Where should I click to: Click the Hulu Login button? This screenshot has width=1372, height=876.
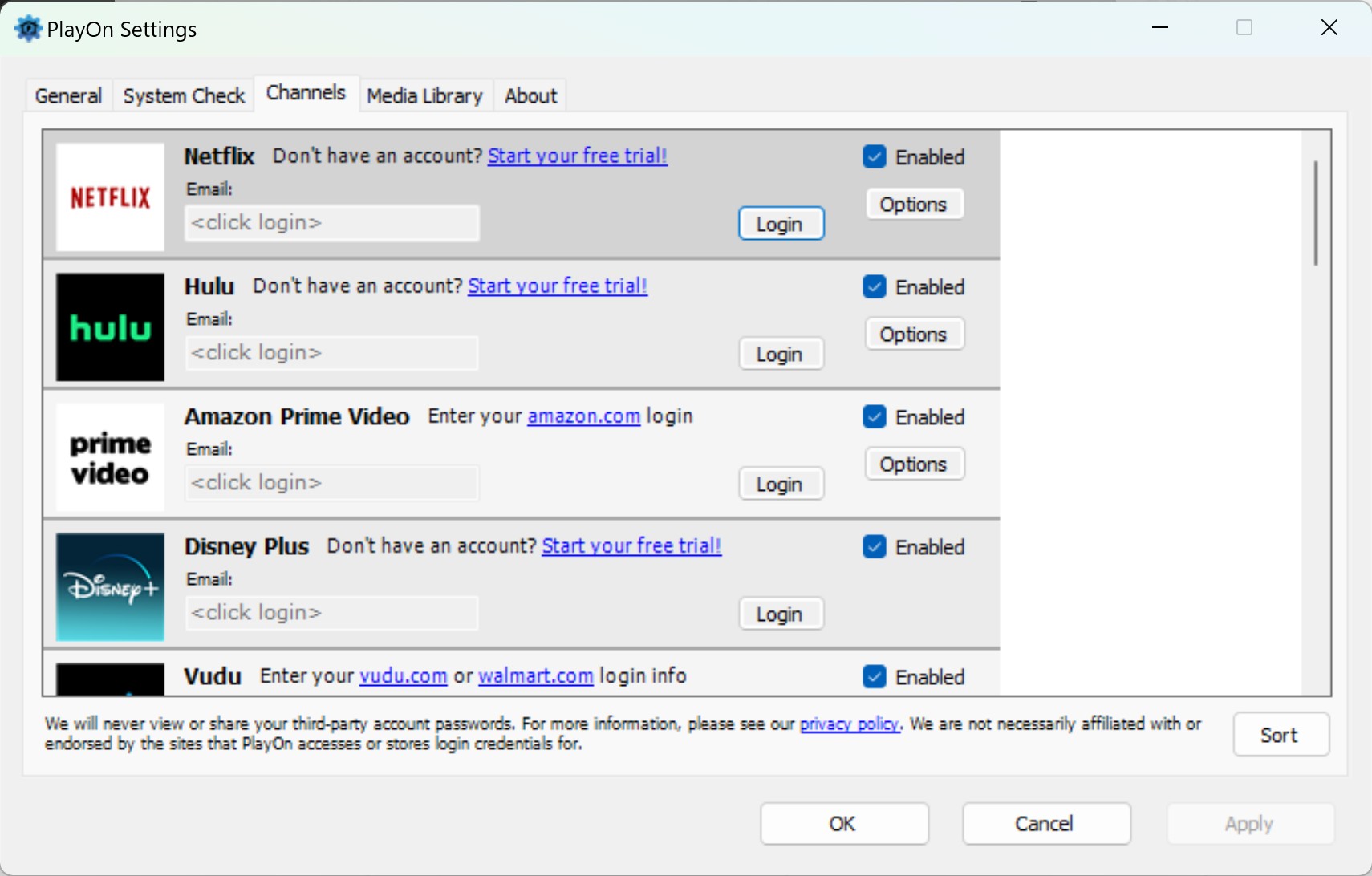pyautogui.click(x=781, y=354)
